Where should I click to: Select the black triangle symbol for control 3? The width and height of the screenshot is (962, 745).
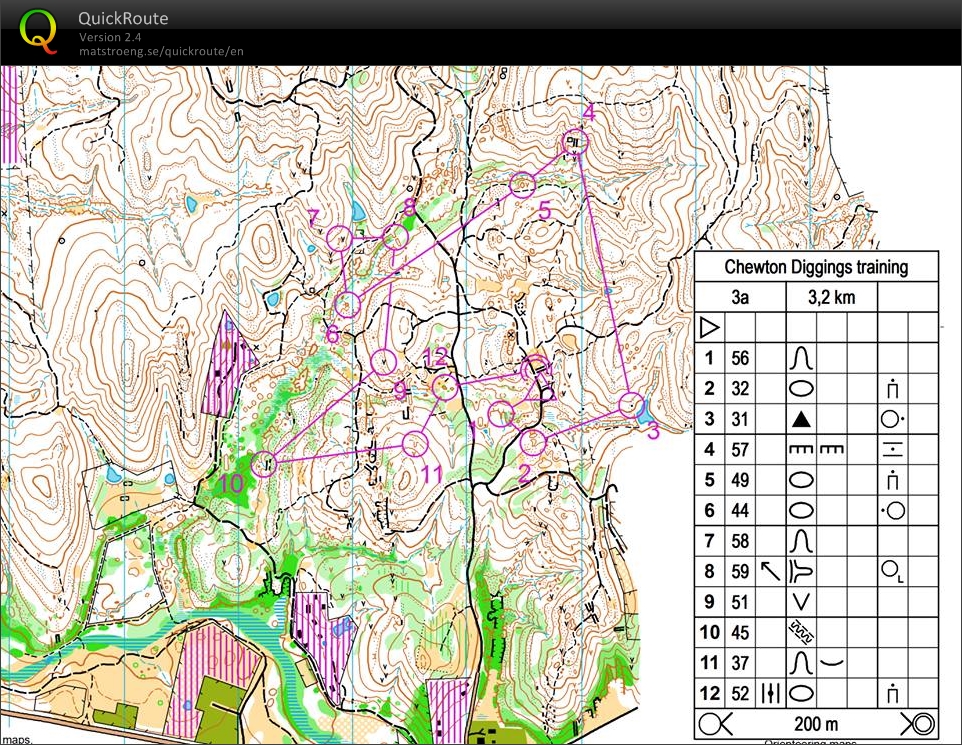(801, 419)
